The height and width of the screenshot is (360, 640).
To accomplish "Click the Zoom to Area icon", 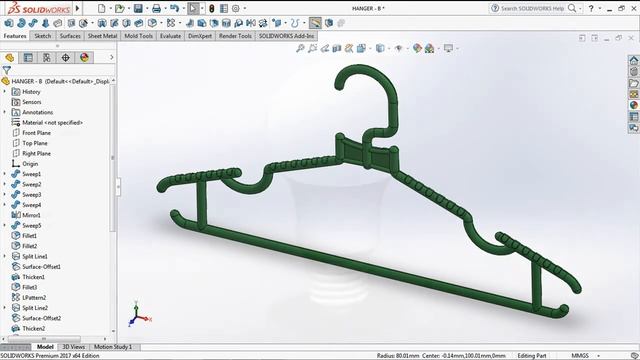I will point(313,49).
